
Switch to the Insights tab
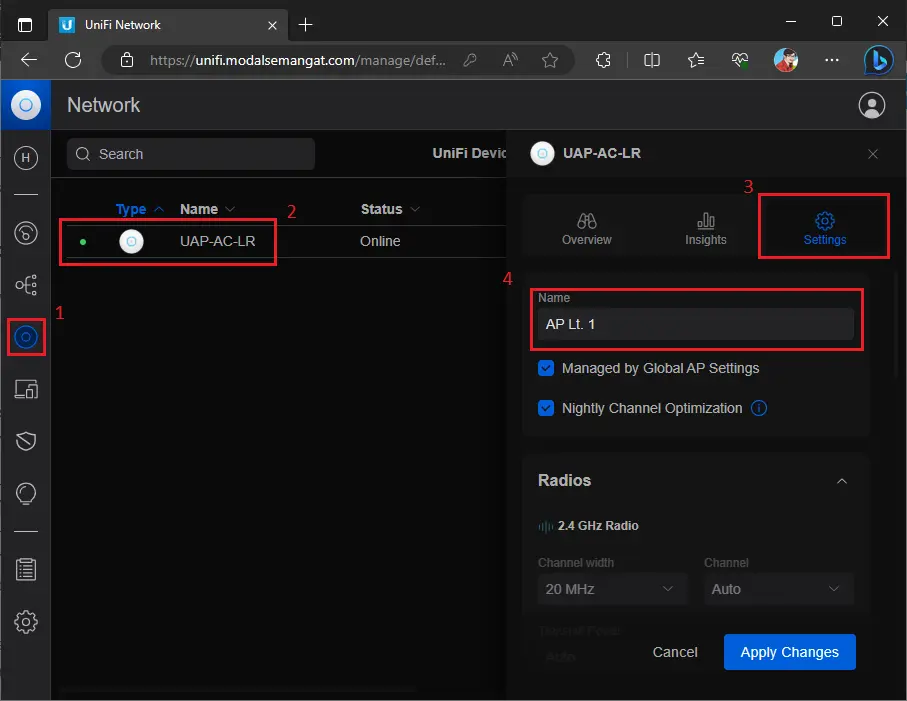[706, 229]
